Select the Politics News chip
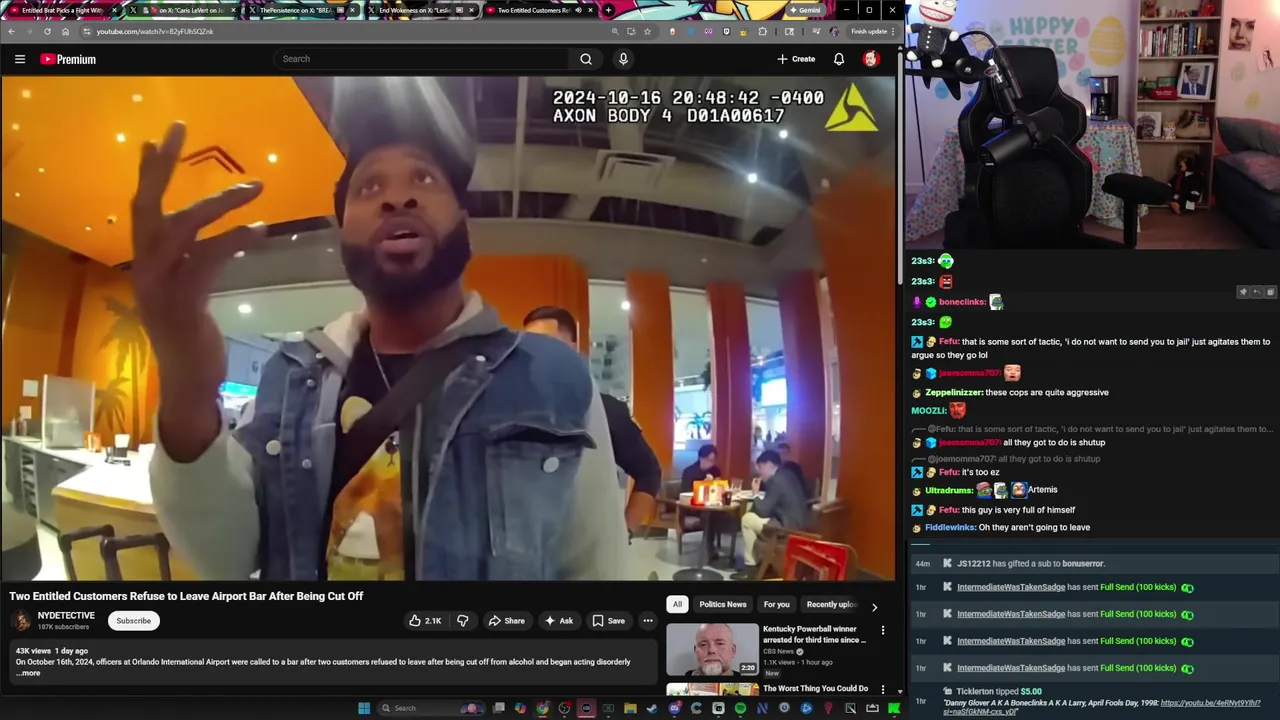Image resolution: width=1280 pixels, height=720 pixels. click(x=722, y=604)
